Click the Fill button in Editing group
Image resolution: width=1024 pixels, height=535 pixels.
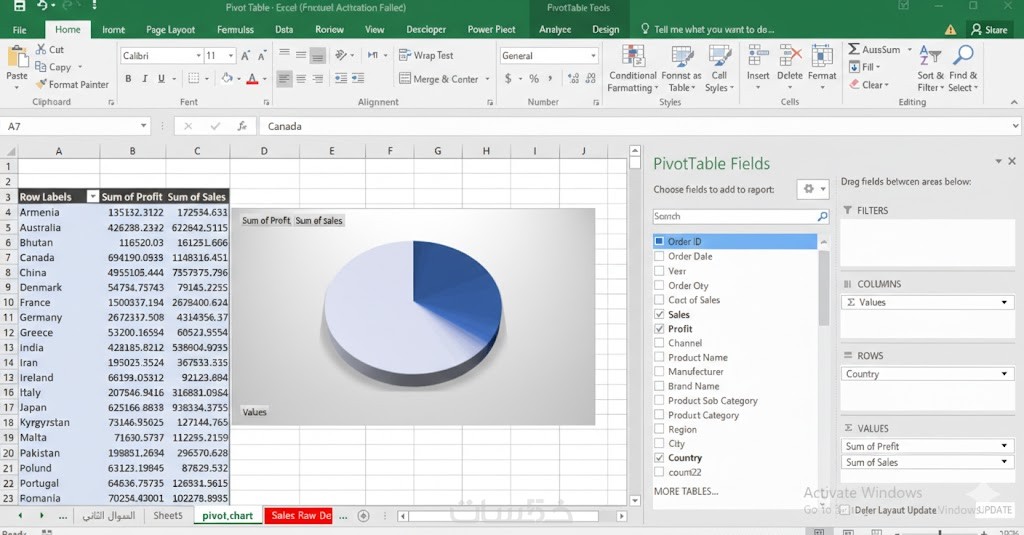click(x=865, y=67)
